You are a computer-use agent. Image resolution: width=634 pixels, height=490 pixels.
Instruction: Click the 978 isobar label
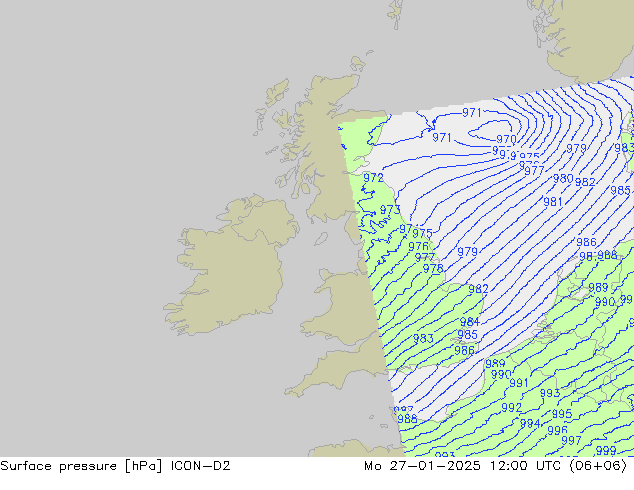click(433, 268)
